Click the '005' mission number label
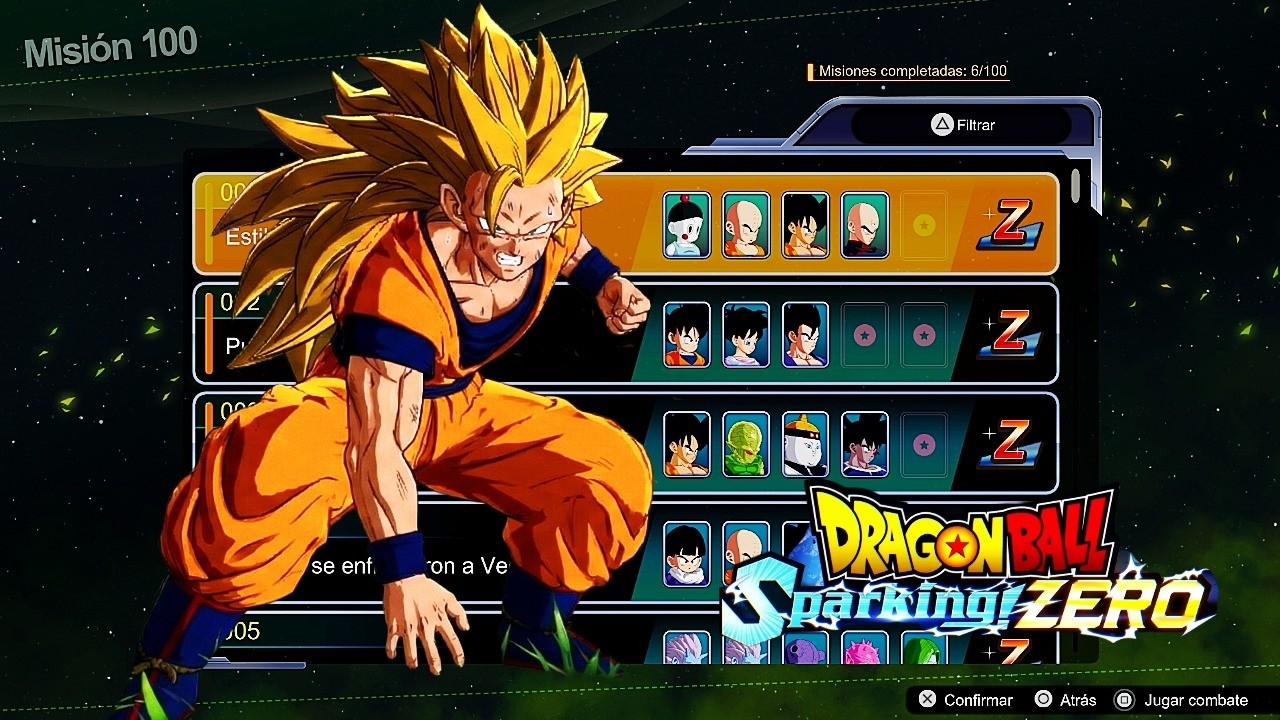1280x720 pixels. tap(240, 631)
